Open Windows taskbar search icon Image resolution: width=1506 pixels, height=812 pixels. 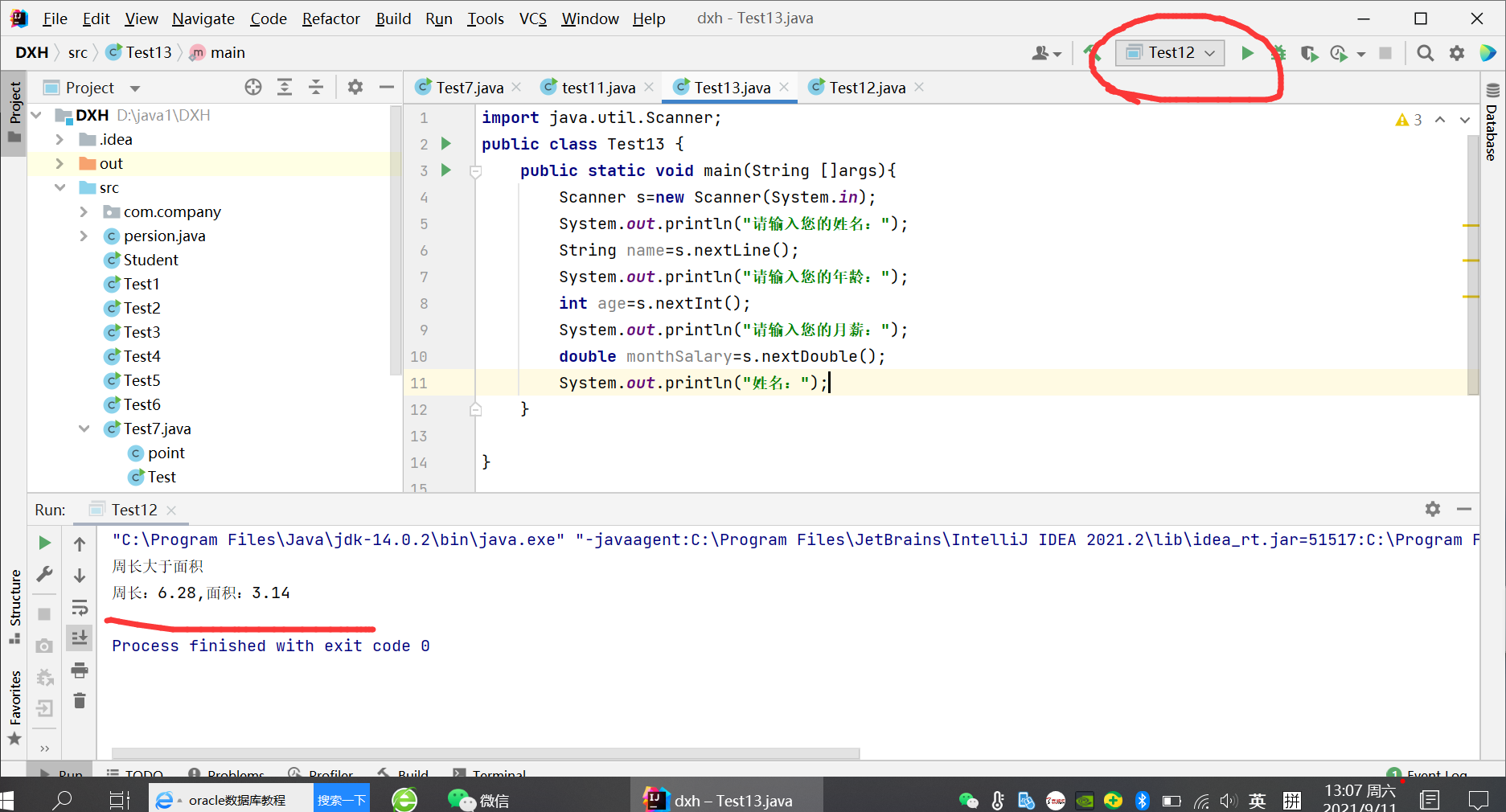point(62,800)
